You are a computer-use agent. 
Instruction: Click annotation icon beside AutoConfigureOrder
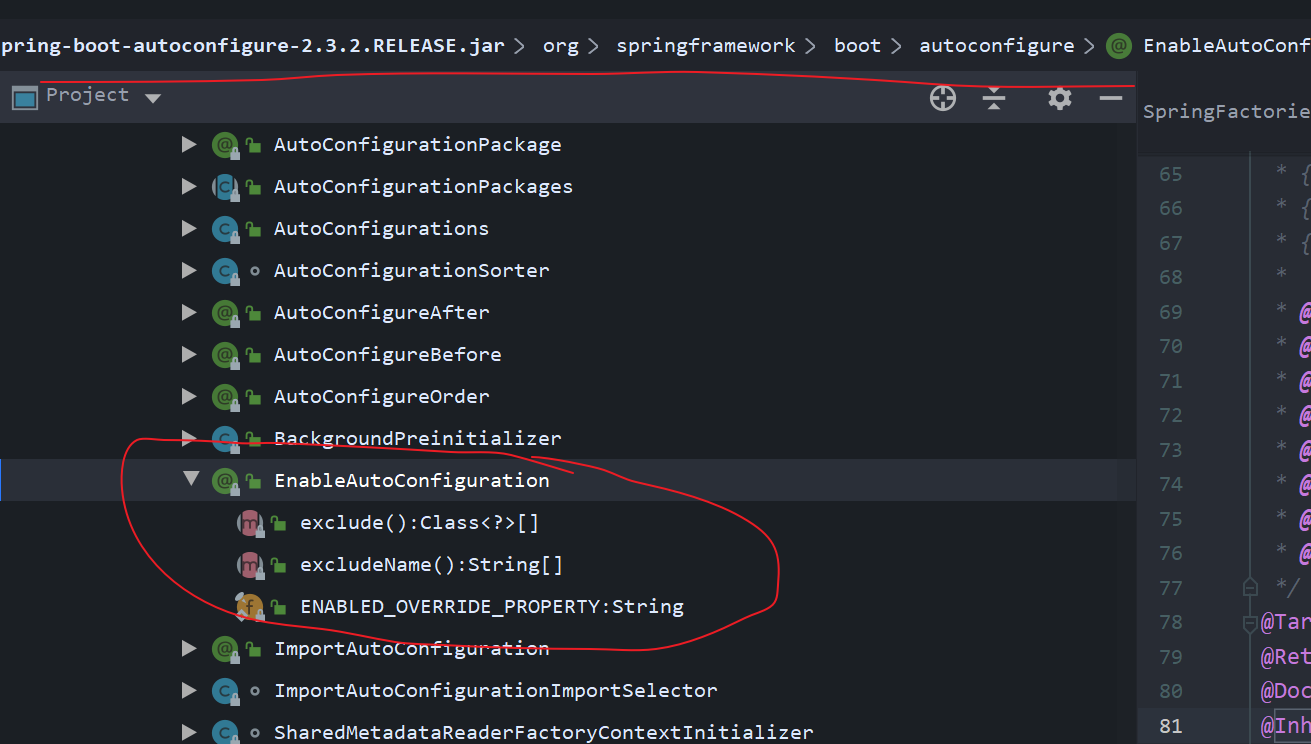[224, 397]
